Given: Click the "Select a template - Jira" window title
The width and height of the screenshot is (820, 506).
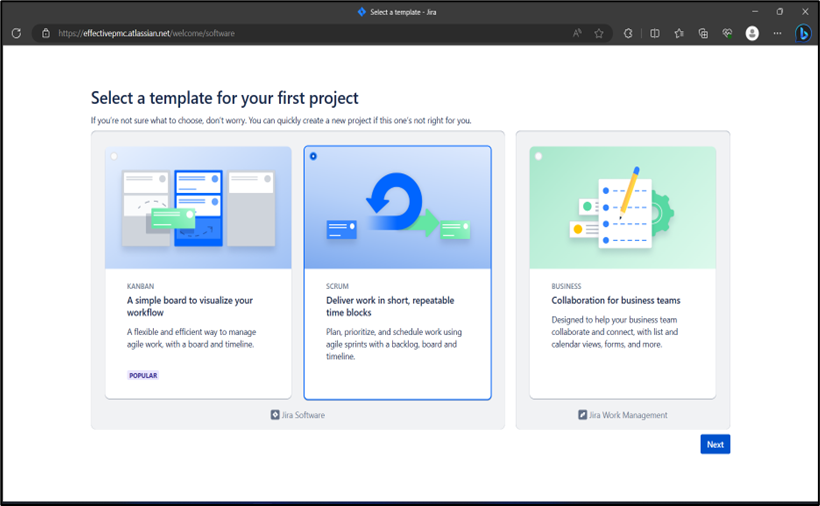Looking at the screenshot, I should click(x=403, y=12).
